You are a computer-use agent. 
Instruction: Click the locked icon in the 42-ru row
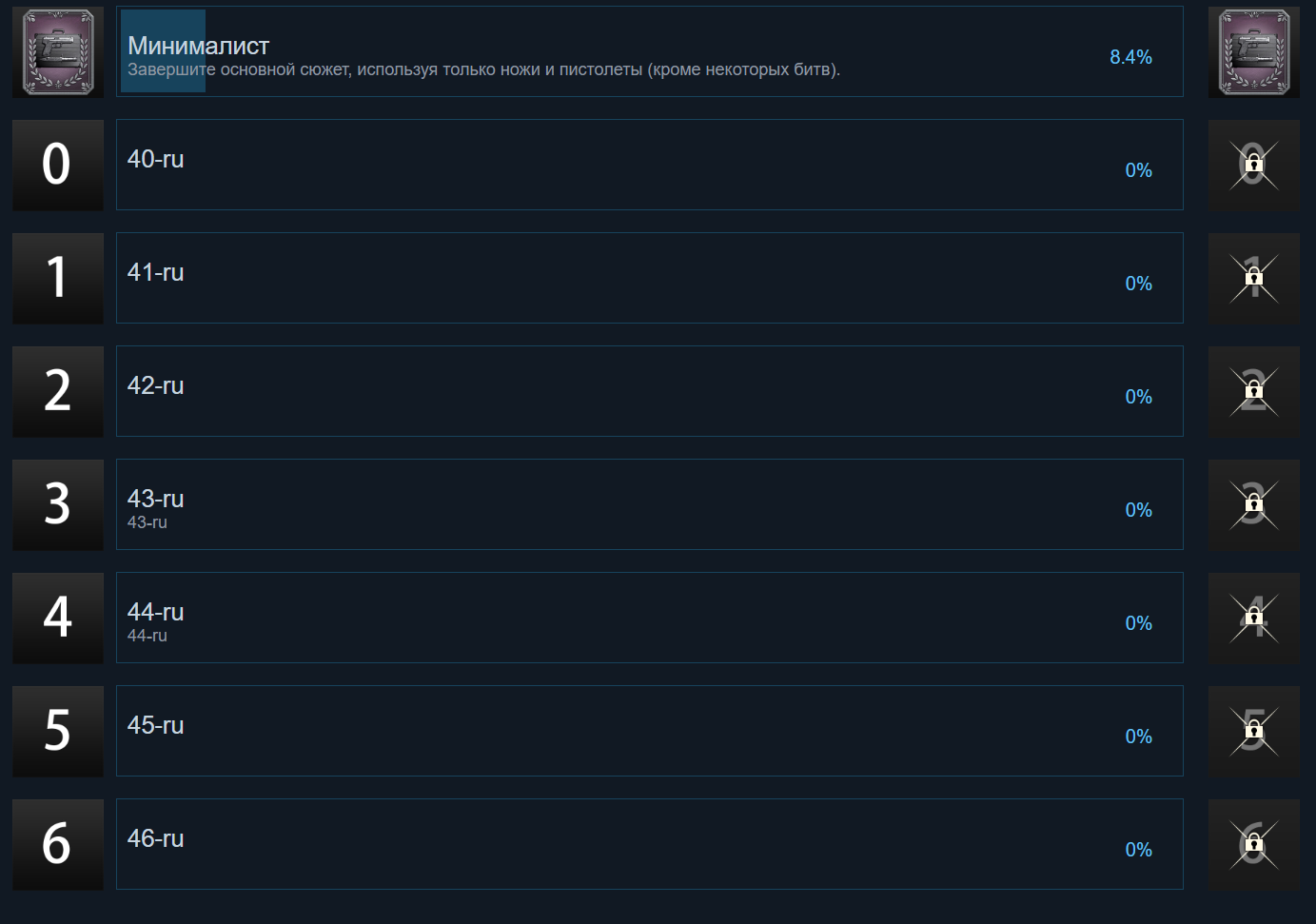pyautogui.click(x=1254, y=391)
